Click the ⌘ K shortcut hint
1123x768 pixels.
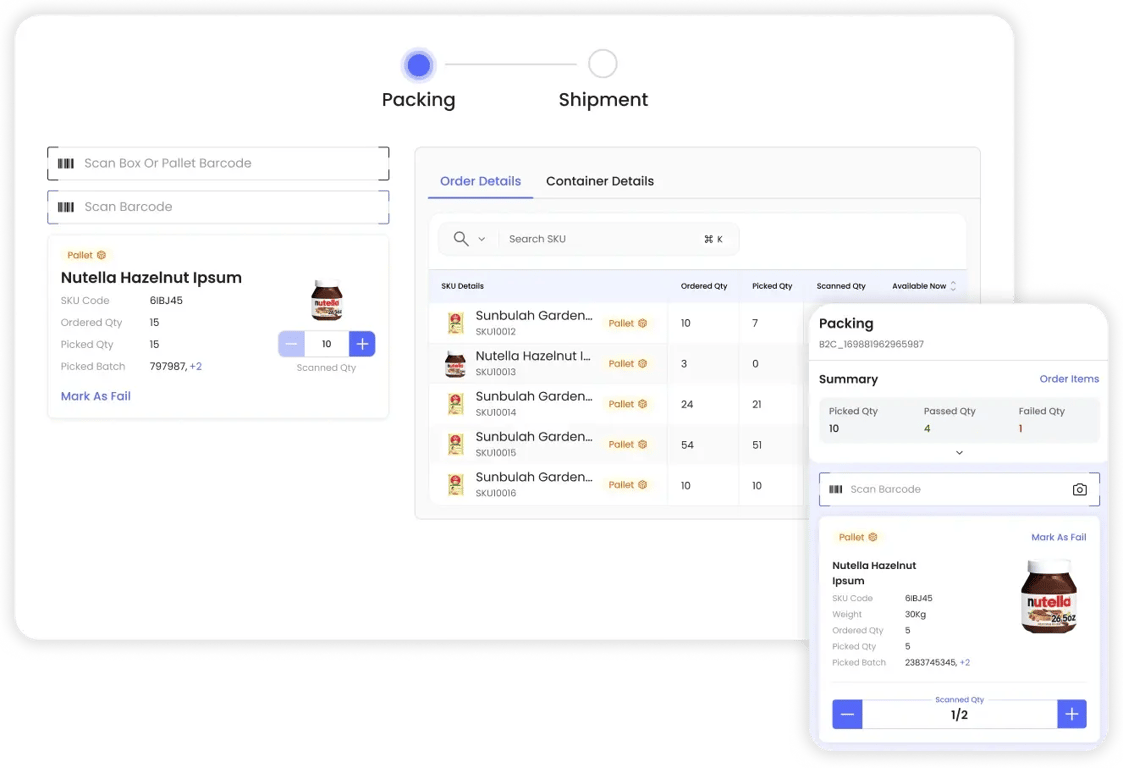tap(713, 239)
